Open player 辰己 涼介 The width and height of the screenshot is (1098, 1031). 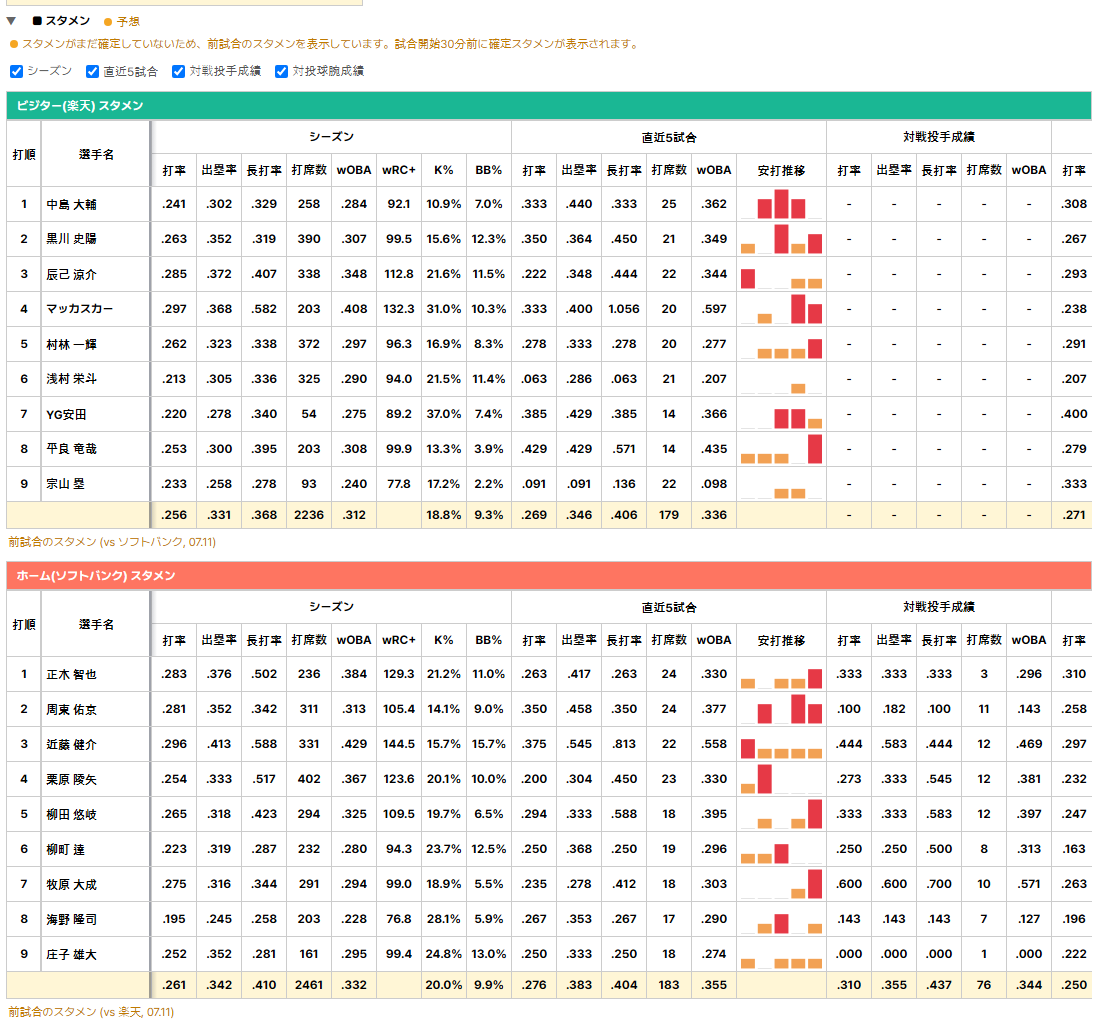coord(71,275)
